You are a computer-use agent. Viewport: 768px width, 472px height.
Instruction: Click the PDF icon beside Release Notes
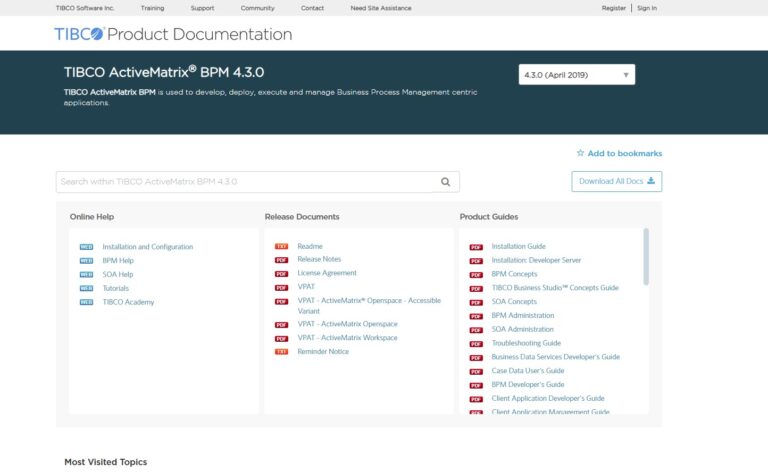coord(281,260)
